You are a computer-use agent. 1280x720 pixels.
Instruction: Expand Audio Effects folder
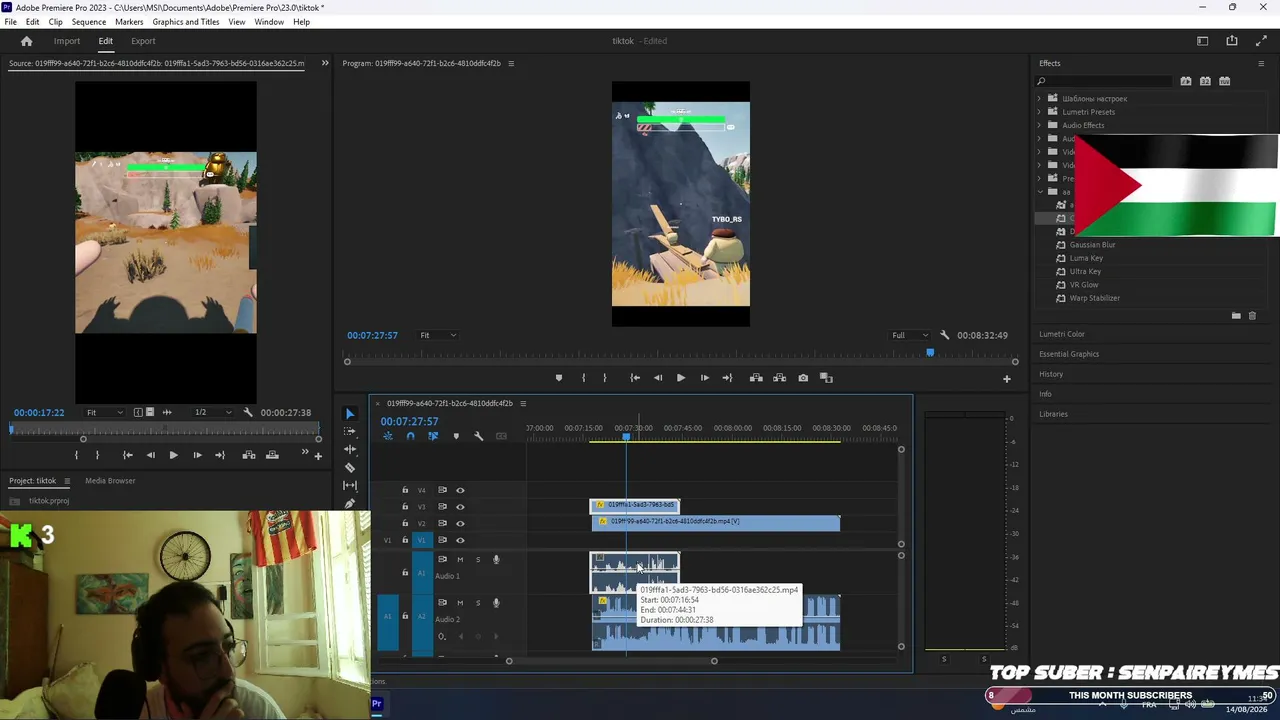coord(1039,125)
